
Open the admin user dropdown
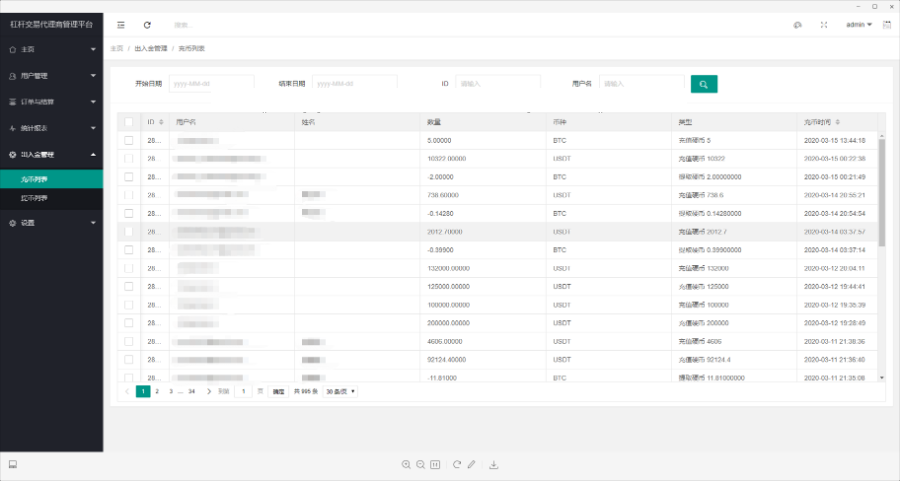(x=859, y=24)
